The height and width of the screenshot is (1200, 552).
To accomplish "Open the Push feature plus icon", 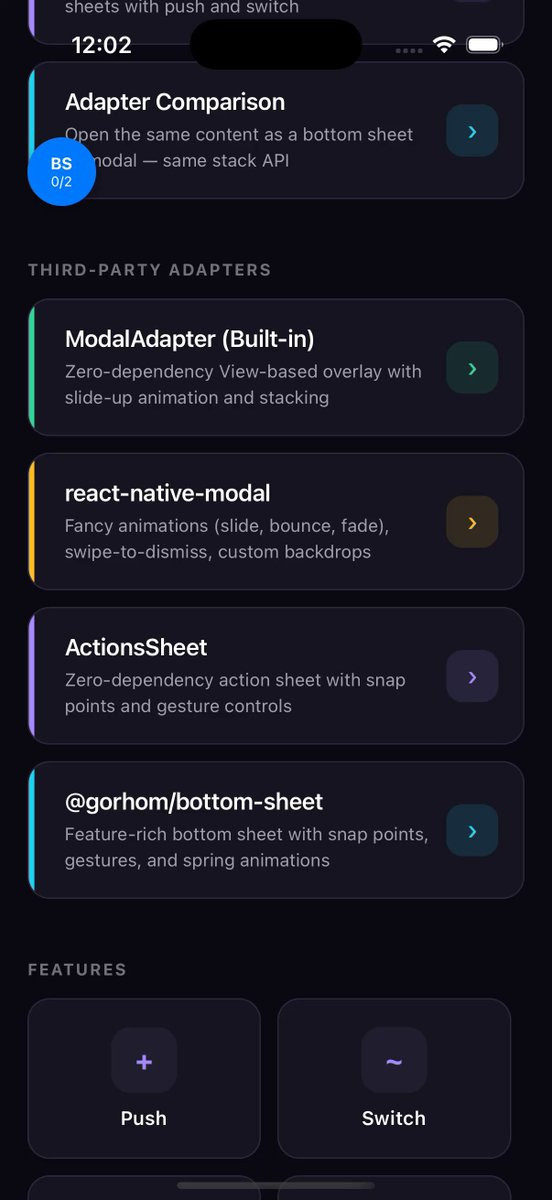I will pyautogui.click(x=144, y=1060).
